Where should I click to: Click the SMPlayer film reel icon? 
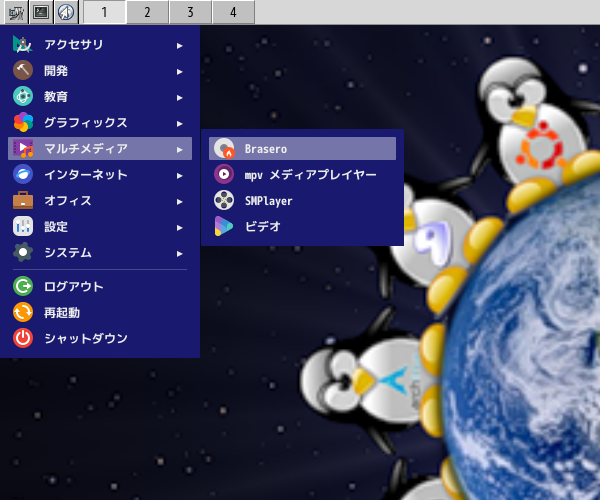pyautogui.click(x=224, y=200)
